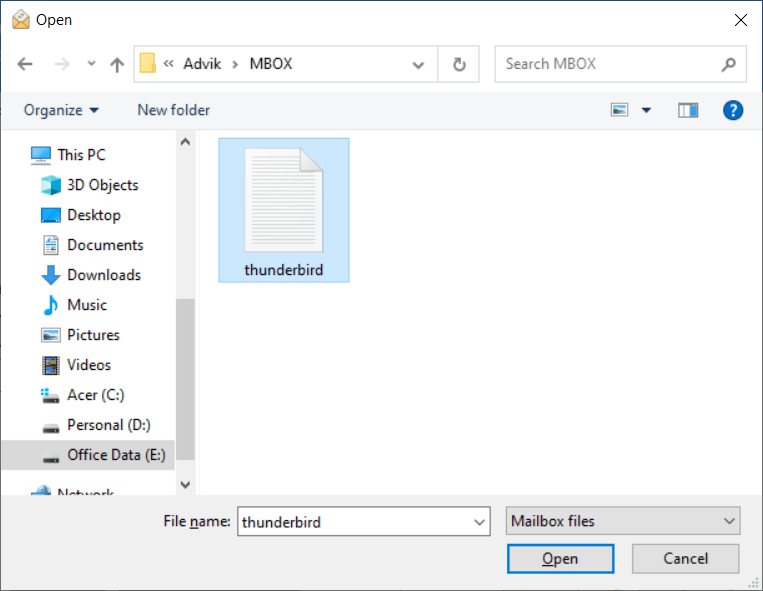This screenshot has height=591, width=763.
Task: Click the folder icon in address bar
Action: [148, 64]
